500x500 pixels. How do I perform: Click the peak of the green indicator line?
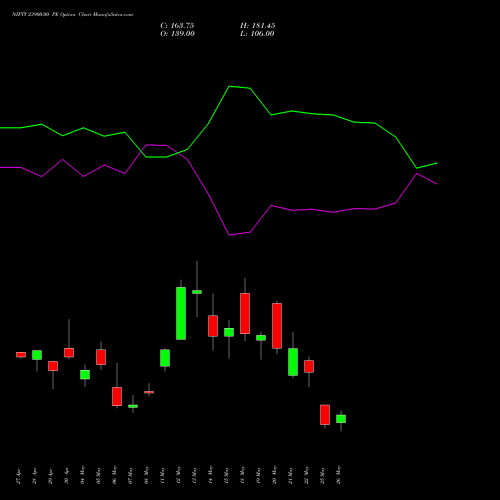coord(229,86)
